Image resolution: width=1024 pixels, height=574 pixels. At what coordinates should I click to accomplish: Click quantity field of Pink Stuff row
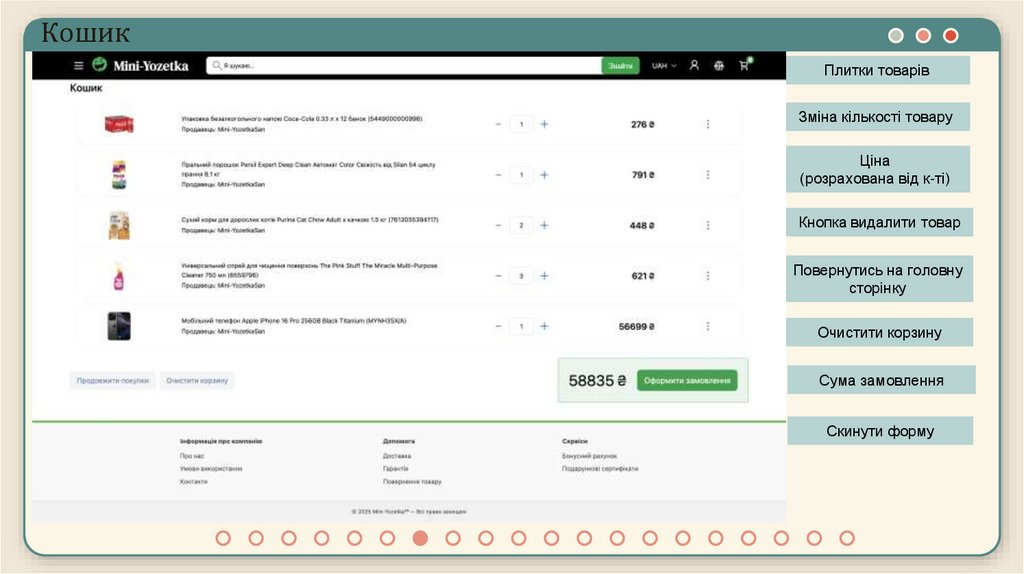521,276
